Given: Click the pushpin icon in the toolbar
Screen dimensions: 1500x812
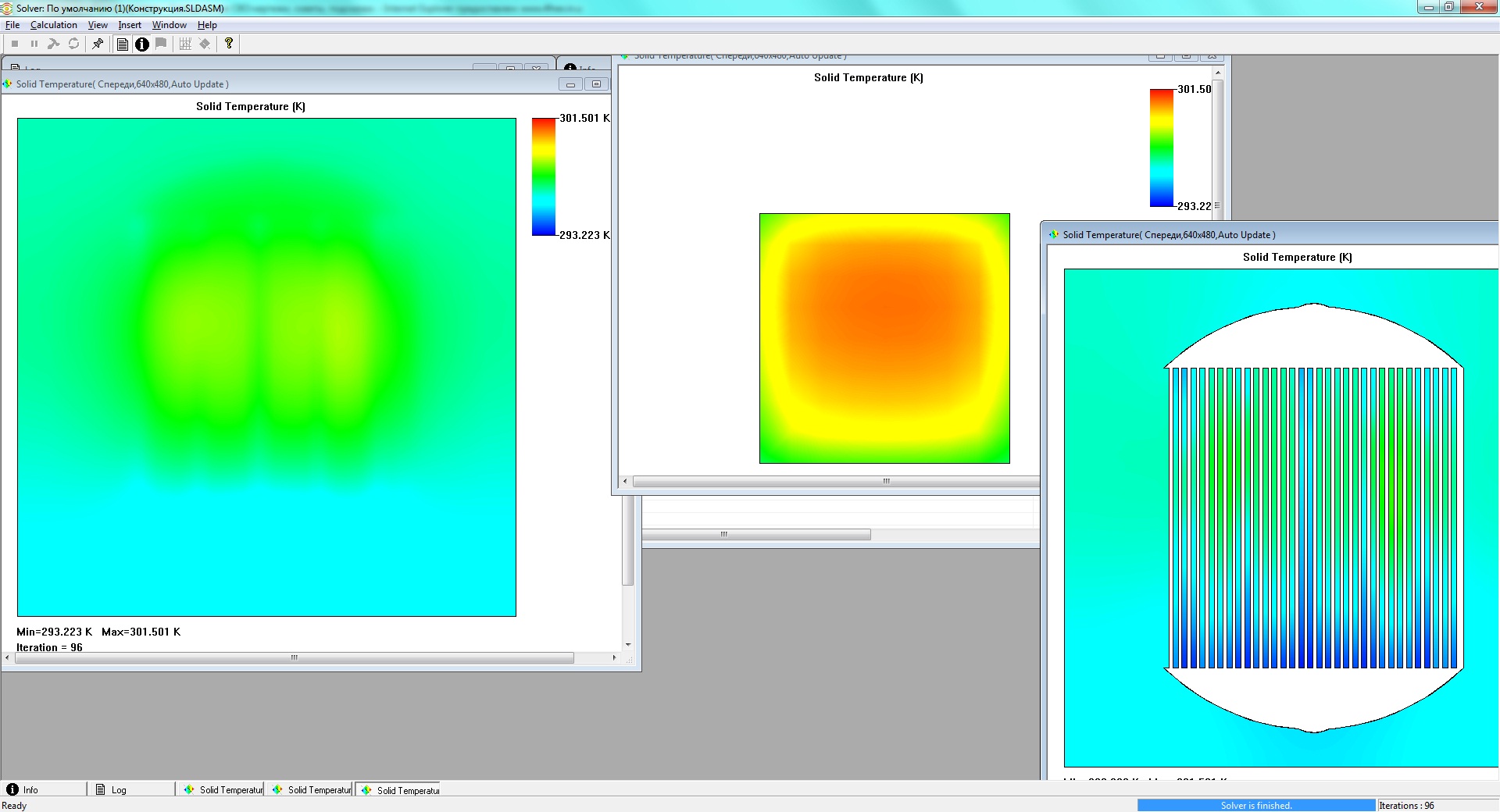Looking at the screenshot, I should pyautogui.click(x=98, y=44).
